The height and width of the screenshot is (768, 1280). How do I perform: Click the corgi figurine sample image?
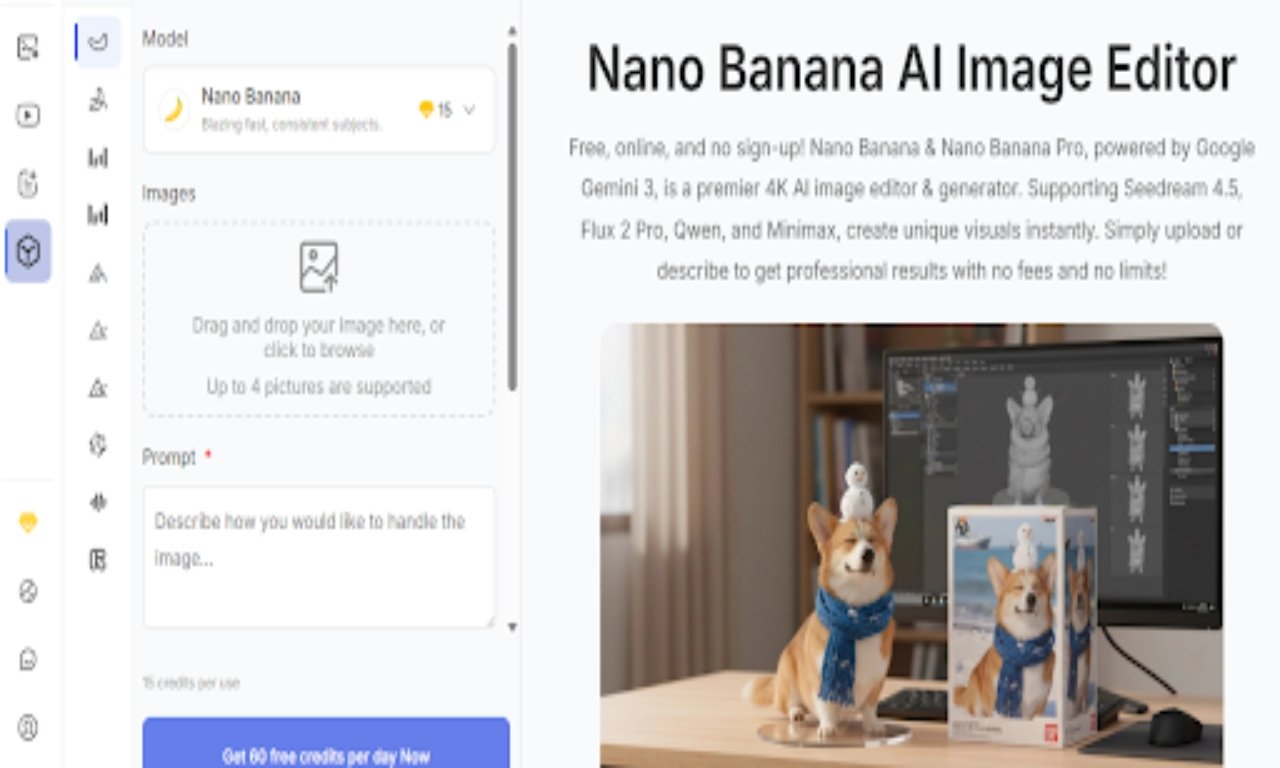click(911, 545)
